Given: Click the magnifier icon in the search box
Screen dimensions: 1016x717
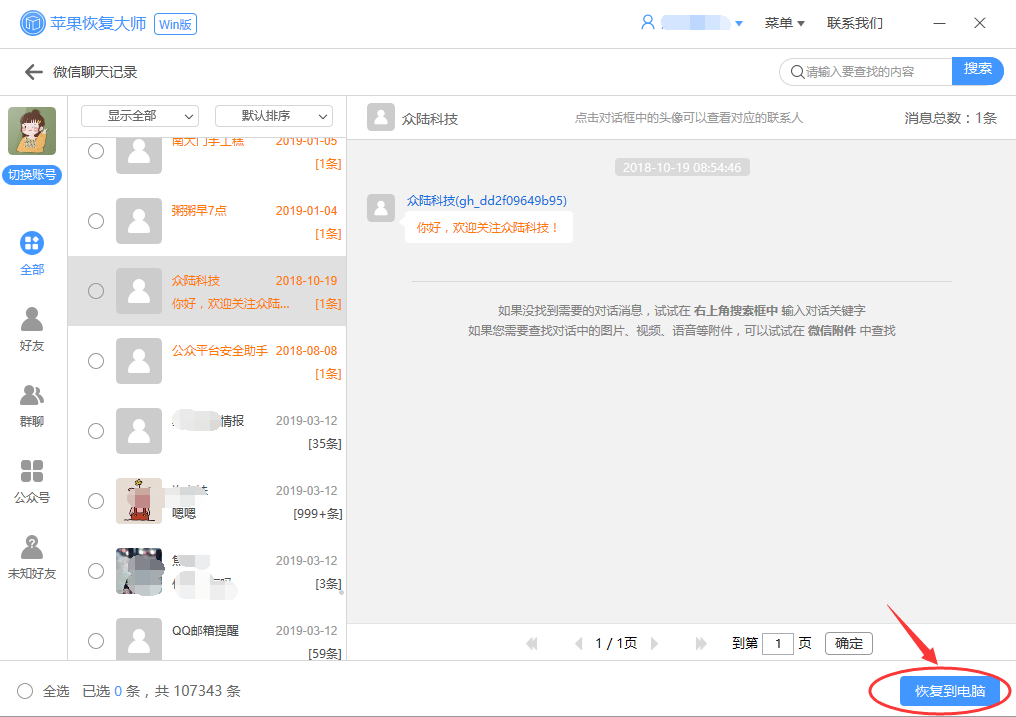Looking at the screenshot, I should click(x=797, y=71).
